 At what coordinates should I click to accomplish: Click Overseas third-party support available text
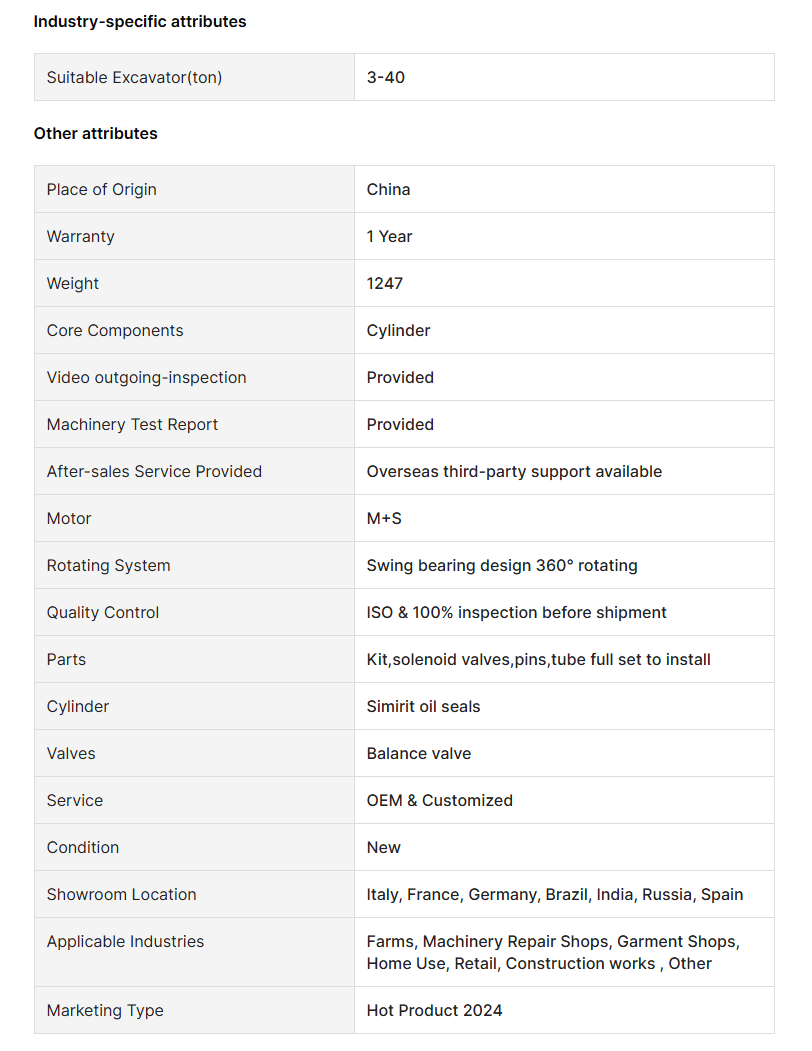tap(514, 471)
